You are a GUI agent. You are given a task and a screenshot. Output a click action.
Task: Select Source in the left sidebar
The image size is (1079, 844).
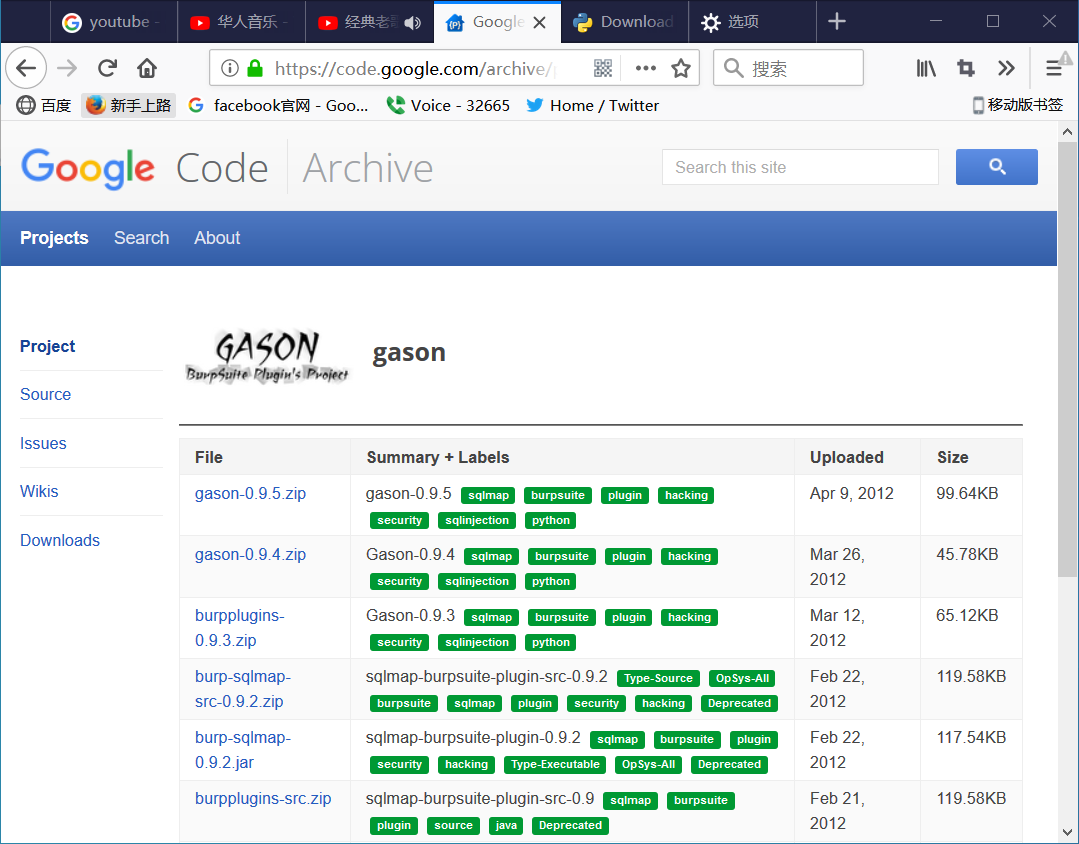click(x=45, y=394)
